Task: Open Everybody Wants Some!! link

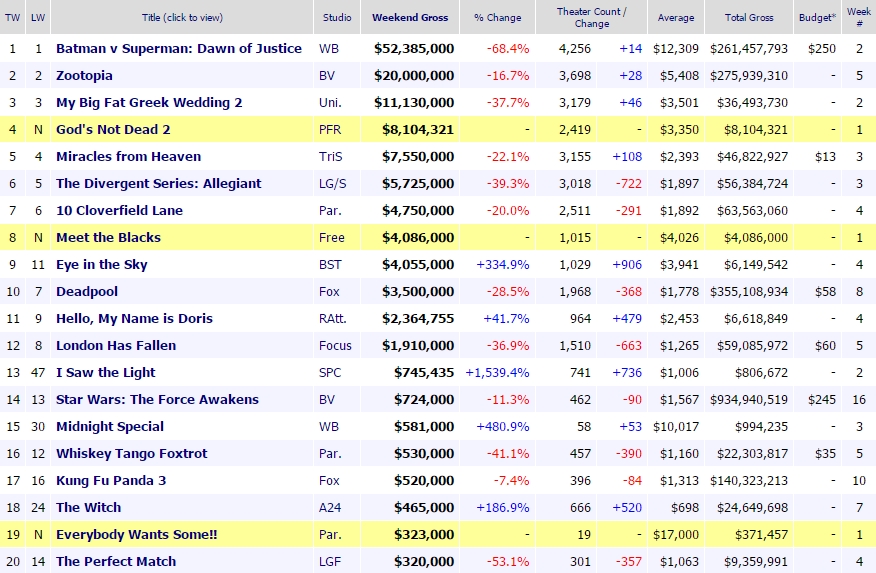Action: [x=136, y=534]
